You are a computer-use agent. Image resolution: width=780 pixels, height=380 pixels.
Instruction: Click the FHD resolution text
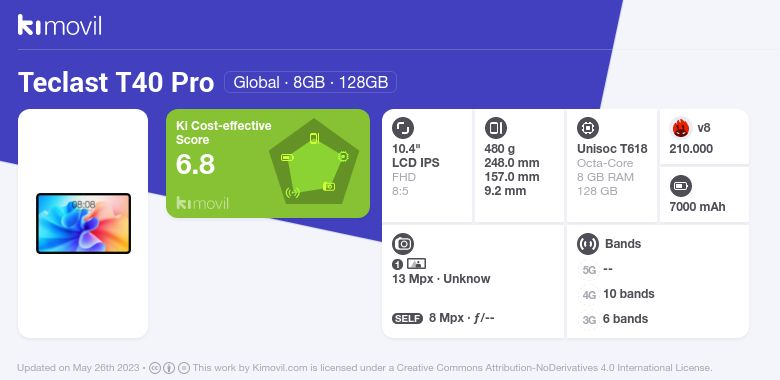tap(404, 177)
